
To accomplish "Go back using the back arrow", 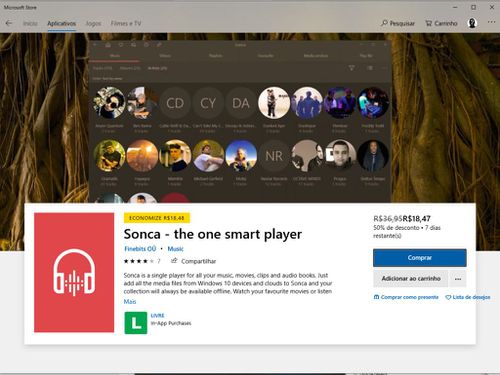I will click(9, 23).
